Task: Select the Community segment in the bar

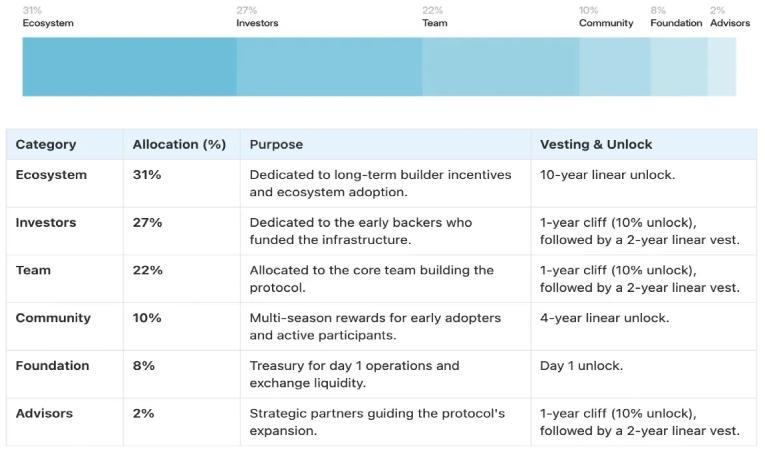Action: pos(615,67)
